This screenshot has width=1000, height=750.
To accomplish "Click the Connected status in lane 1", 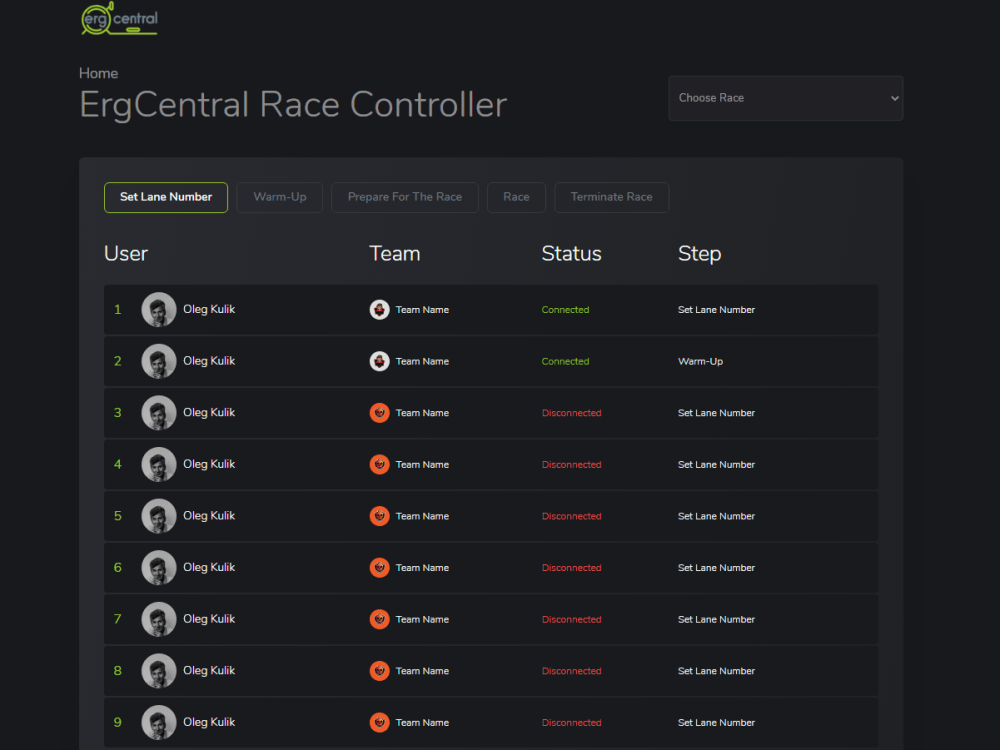I will [565, 310].
